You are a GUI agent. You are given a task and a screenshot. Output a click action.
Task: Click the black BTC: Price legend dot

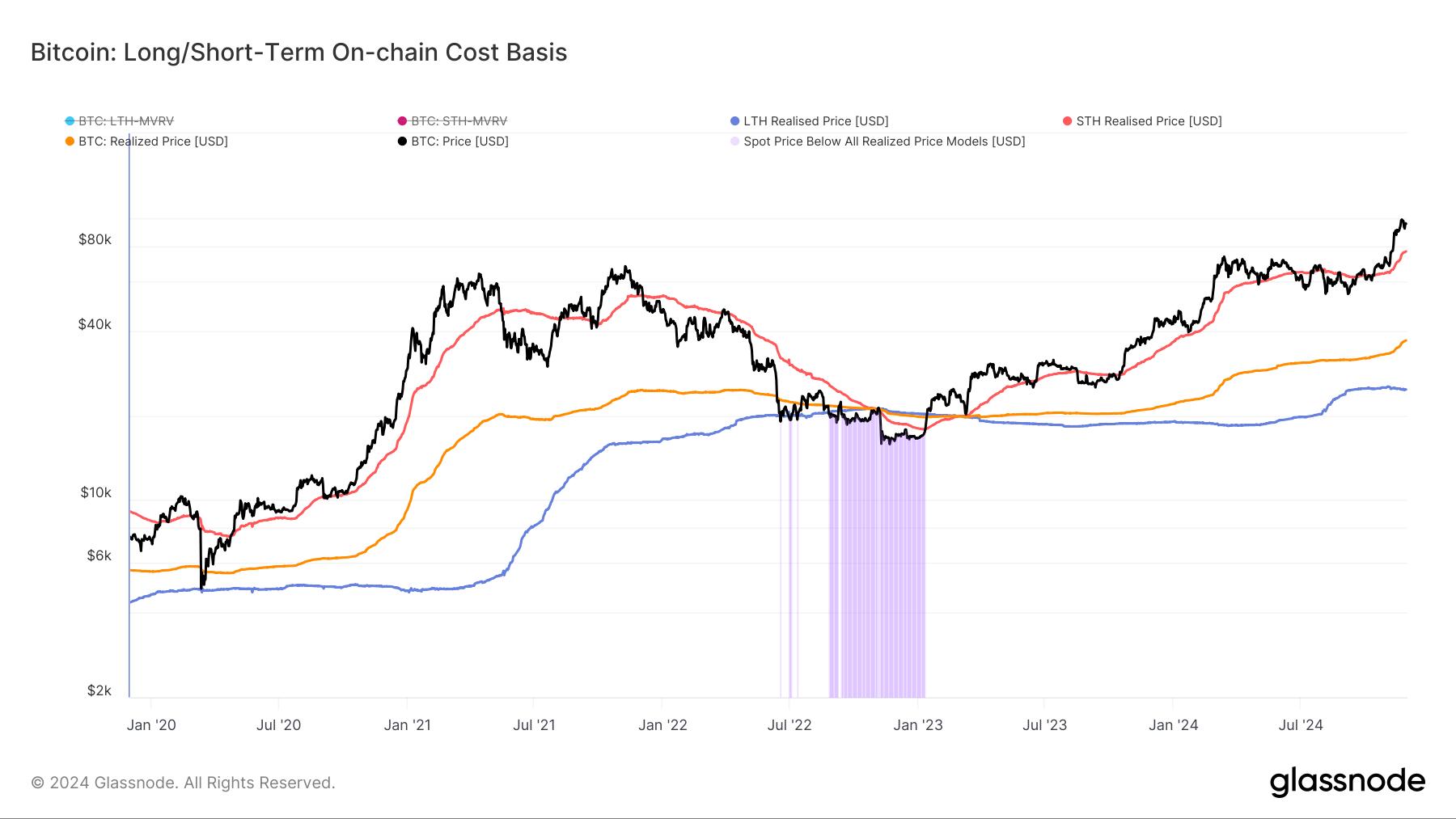pos(402,141)
